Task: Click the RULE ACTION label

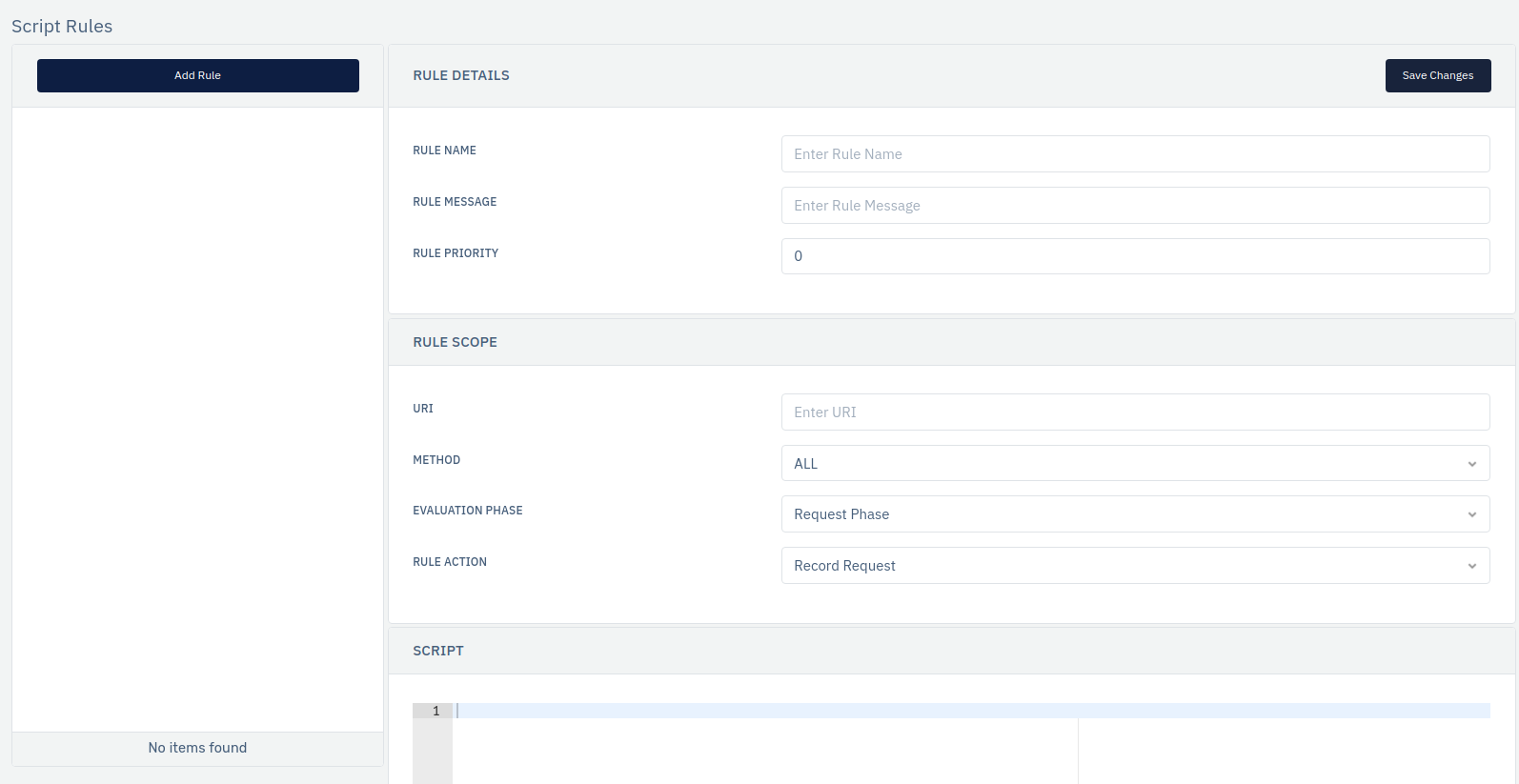Action: point(450,562)
